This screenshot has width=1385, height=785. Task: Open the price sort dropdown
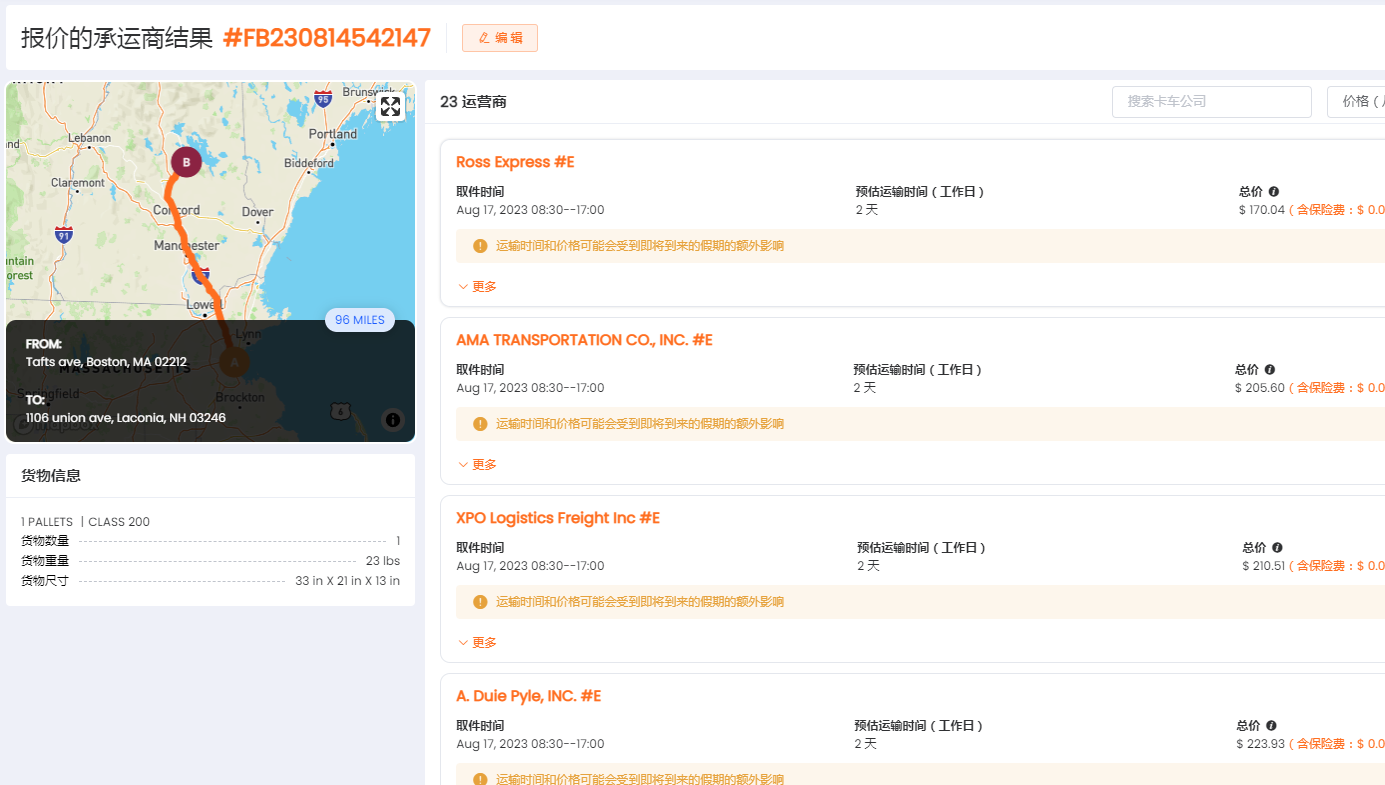point(1356,102)
